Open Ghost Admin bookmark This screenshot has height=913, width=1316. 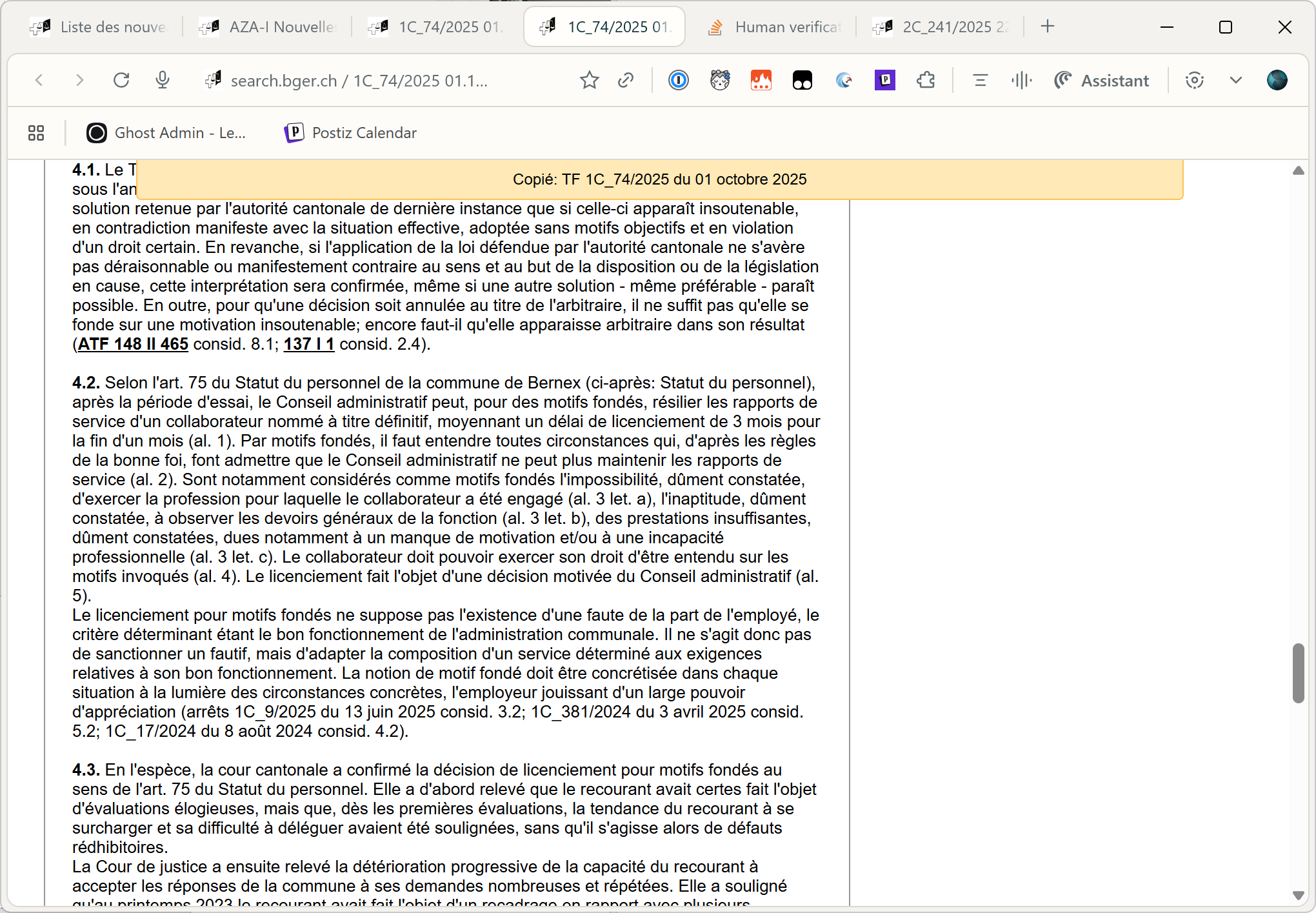click(x=166, y=133)
